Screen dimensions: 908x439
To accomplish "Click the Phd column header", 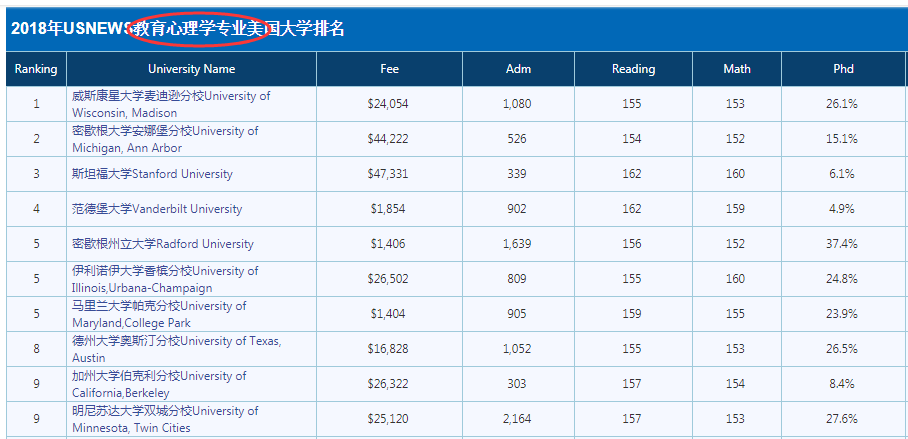I will pyautogui.click(x=843, y=69).
